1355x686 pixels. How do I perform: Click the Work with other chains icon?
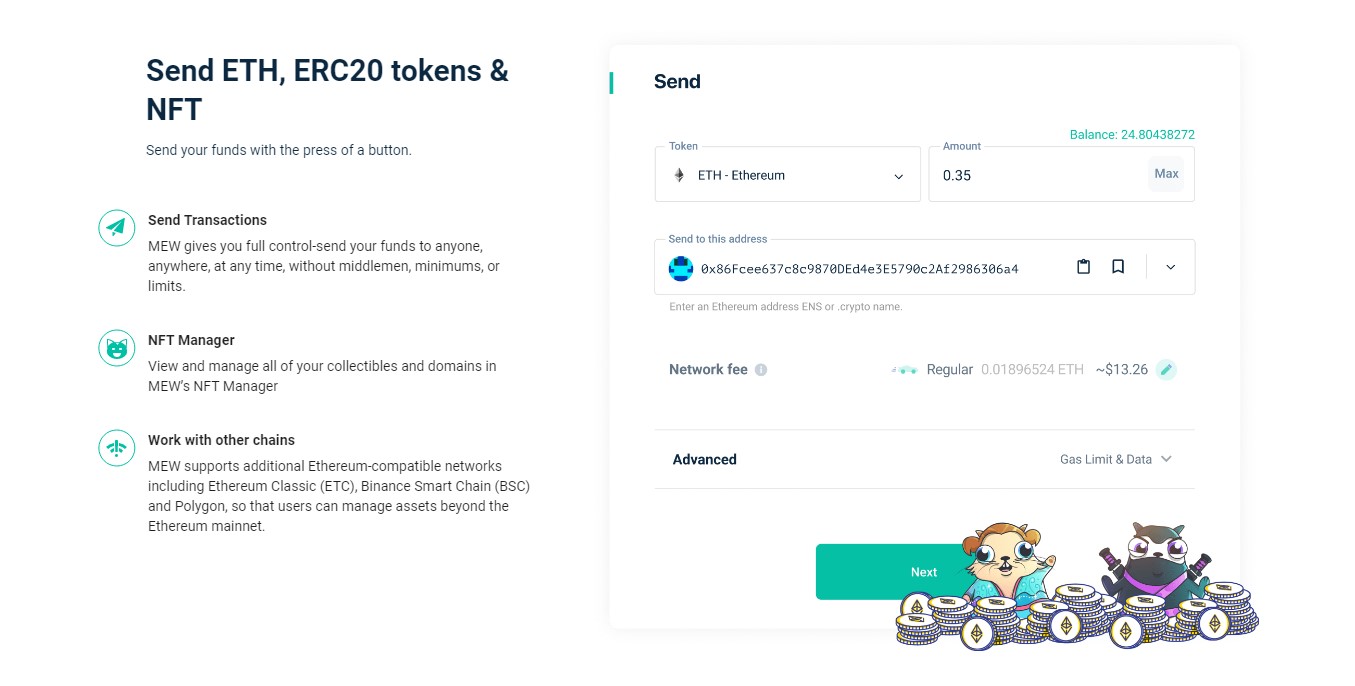coord(117,448)
